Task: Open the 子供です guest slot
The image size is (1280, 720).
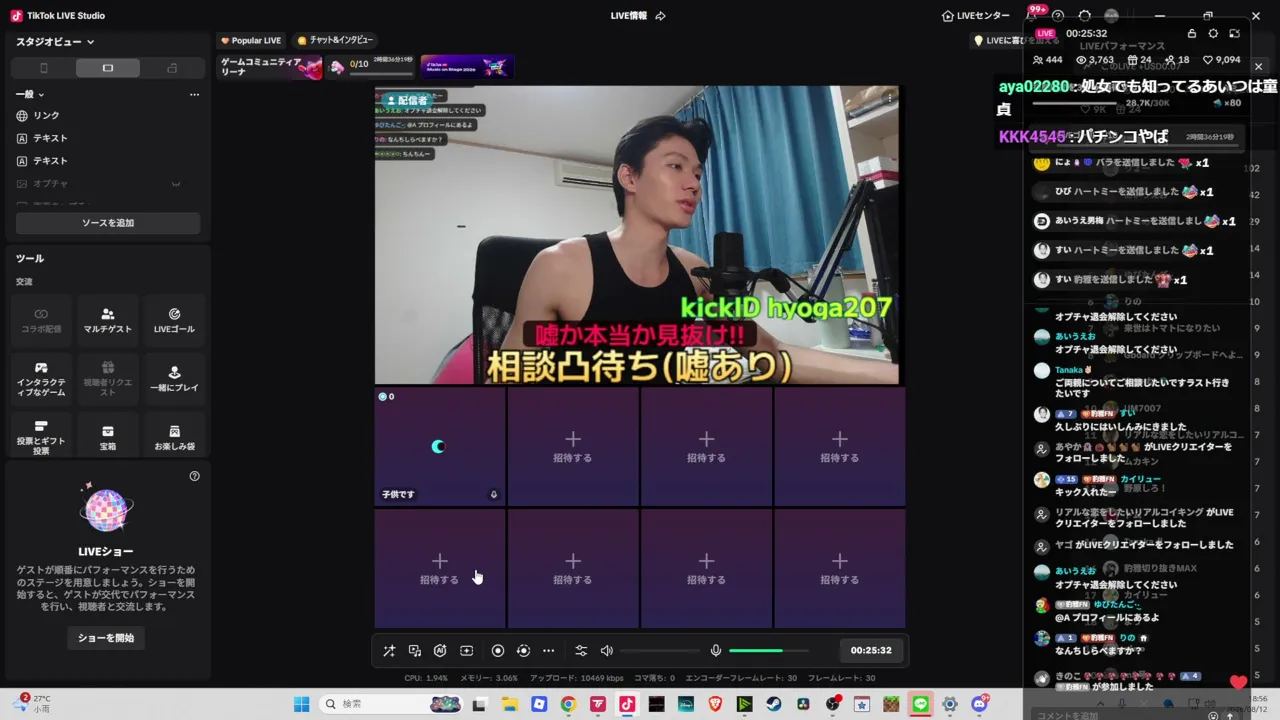Action: coord(440,446)
